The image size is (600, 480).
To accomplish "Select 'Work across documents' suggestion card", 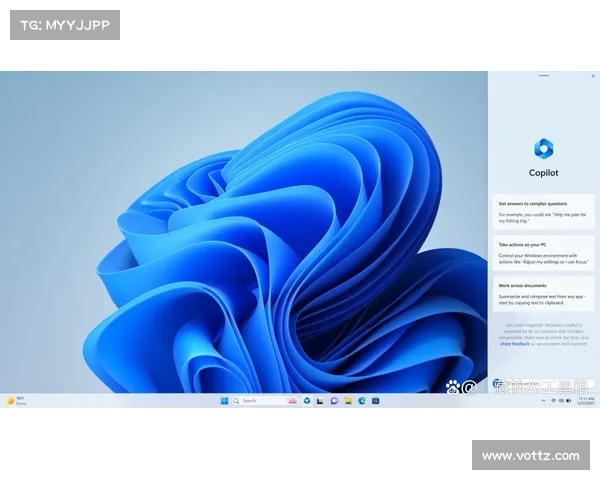I will pos(544,294).
